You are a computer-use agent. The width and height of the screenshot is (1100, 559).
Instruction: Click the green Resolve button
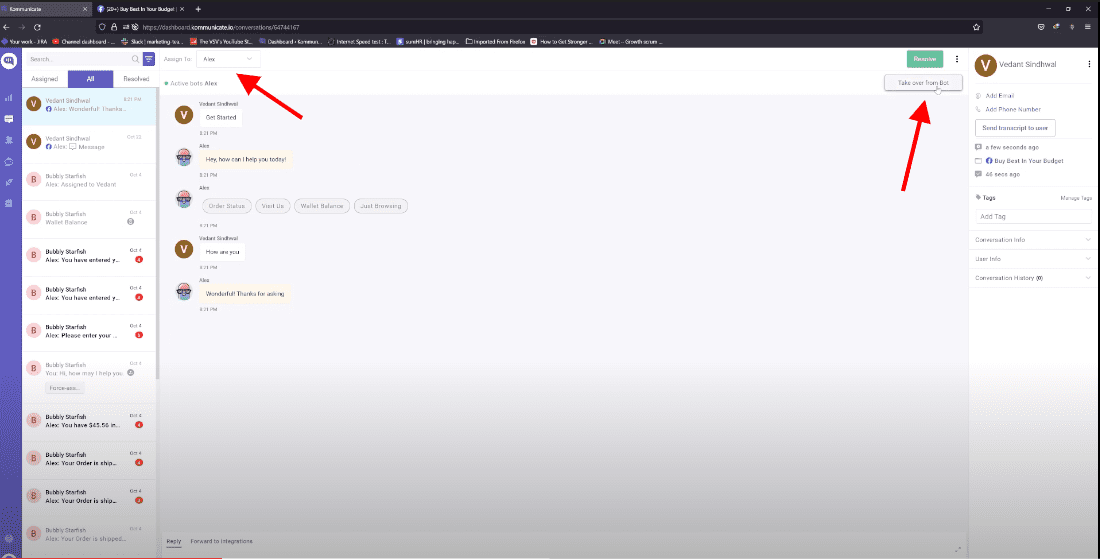click(924, 59)
